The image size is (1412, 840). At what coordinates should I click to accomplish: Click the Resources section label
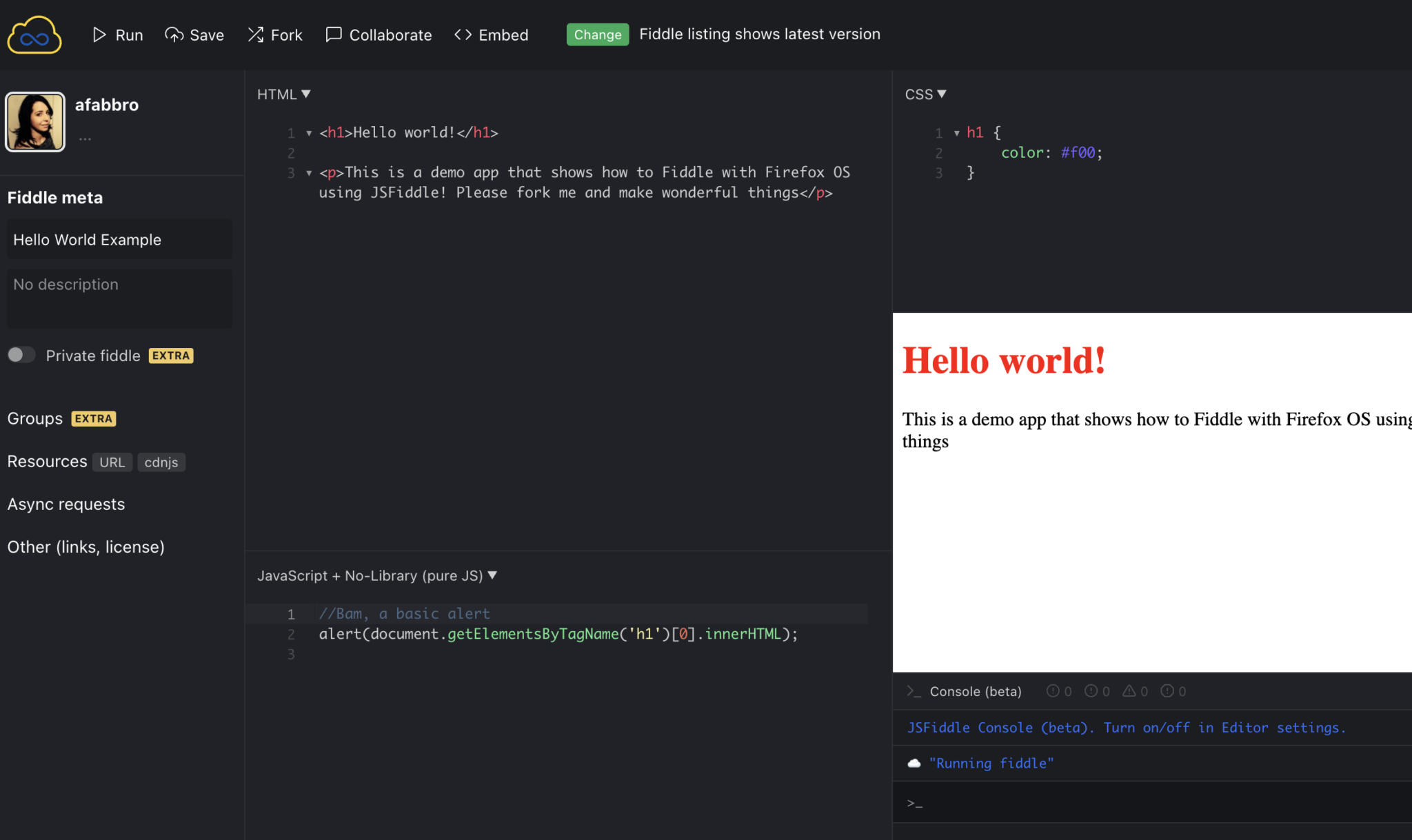coord(47,461)
